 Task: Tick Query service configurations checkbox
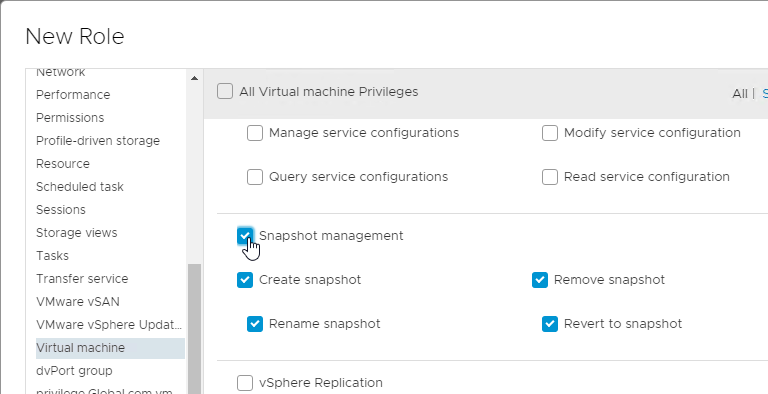tap(255, 177)
